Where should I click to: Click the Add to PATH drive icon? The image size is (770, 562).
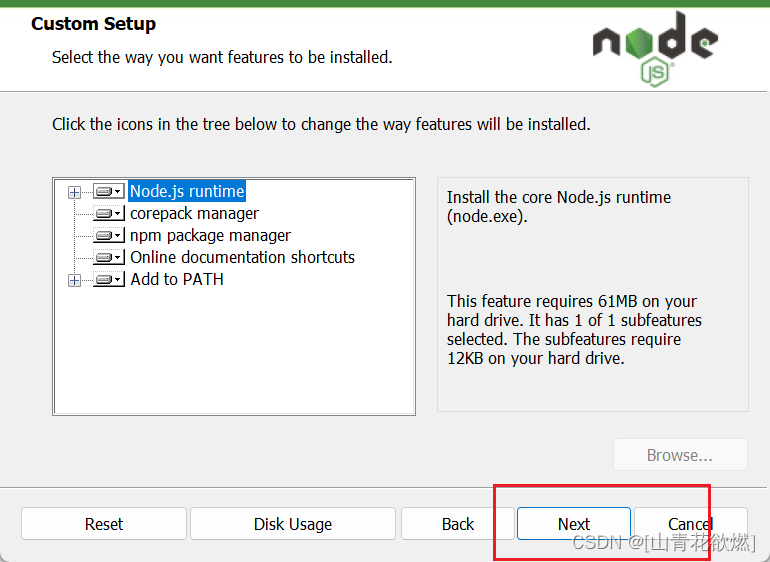tap(108, 280)
